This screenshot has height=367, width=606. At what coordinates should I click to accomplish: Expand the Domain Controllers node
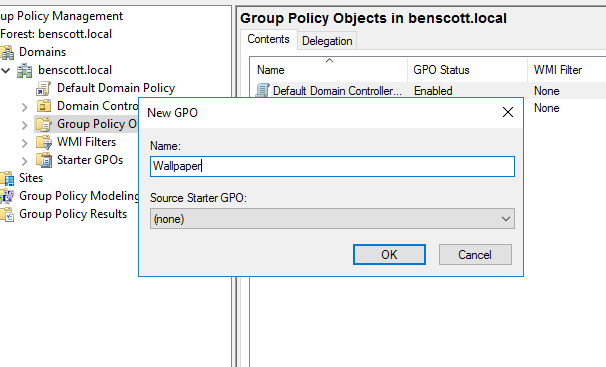coord(25,107)
